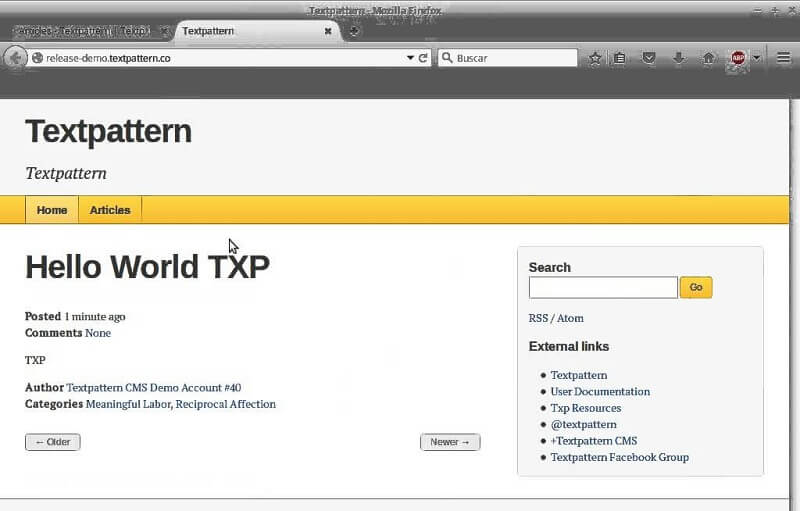Screen dimensions: 800x511
Task: Open the Comments None link
Action: [x=98, y=333]
